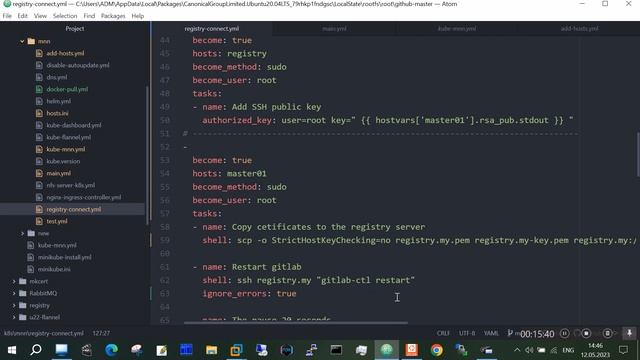This screenshot has height=360, width=640.
Task: Open the Windows Start menu
Action: (11, 350)
